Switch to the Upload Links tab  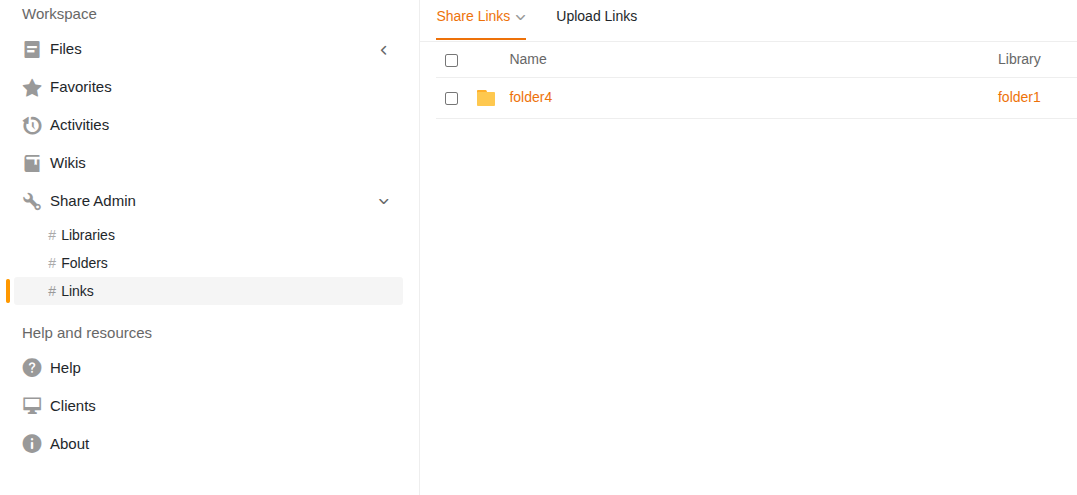(x=596, y=16)
